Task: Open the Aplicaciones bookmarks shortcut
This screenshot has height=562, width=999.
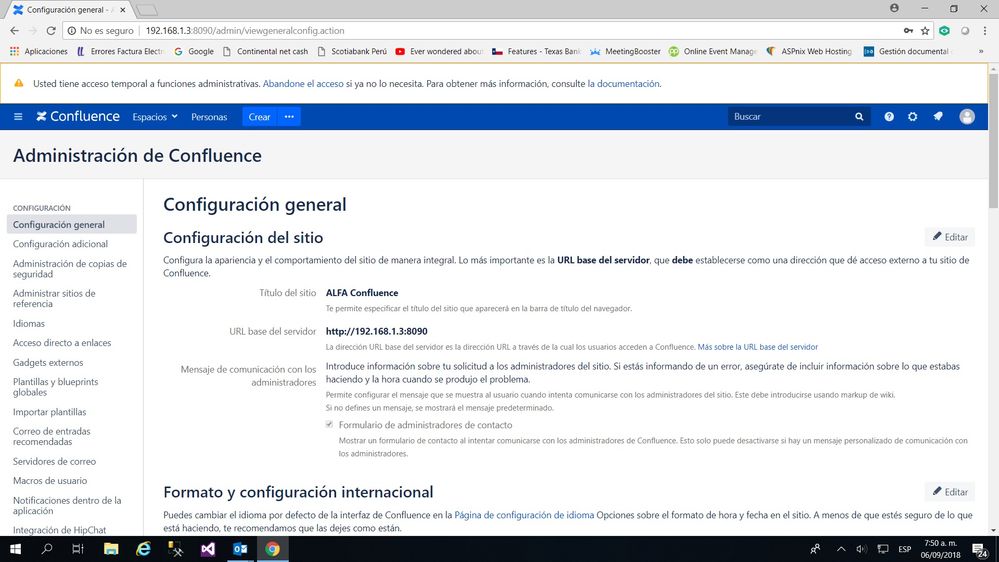Action: click(x=38, y=52)
